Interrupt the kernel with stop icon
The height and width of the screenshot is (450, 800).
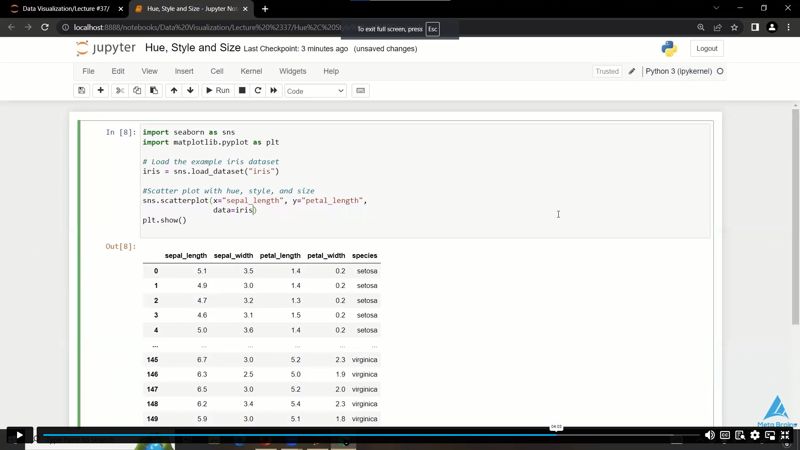tap(242, 91)
